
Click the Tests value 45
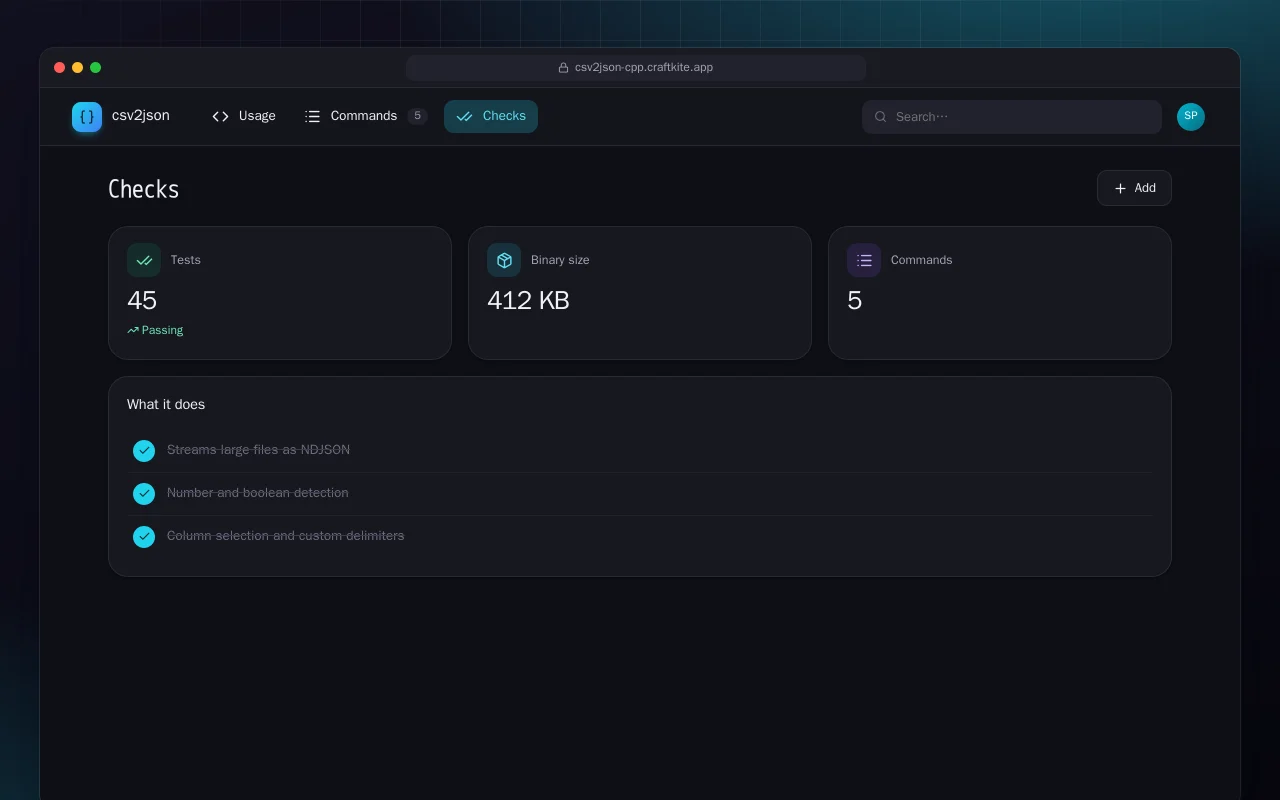click(x=142, y=300)
